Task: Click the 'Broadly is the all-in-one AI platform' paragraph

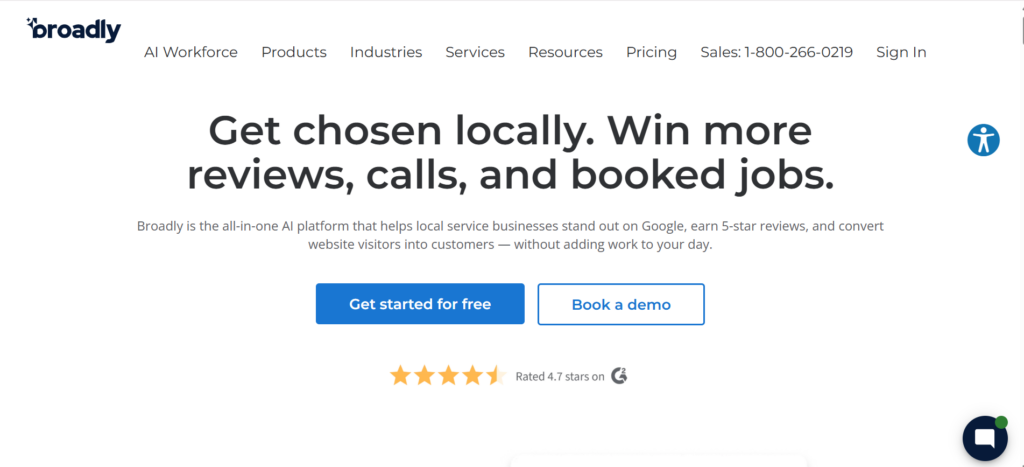Action: pos(510,236)
